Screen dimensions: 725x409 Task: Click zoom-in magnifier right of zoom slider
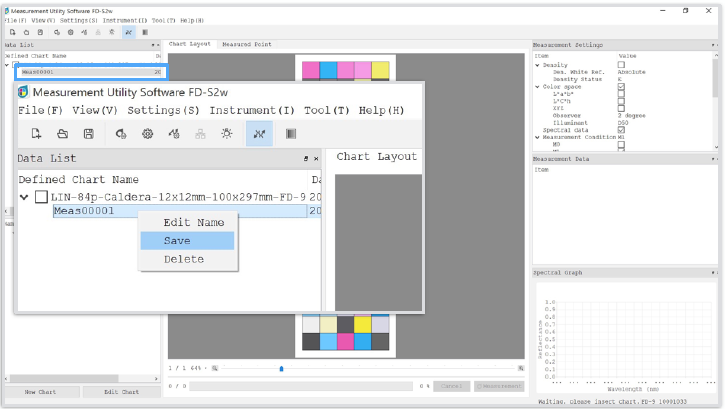pyautogui.click(x=521, y=368)
